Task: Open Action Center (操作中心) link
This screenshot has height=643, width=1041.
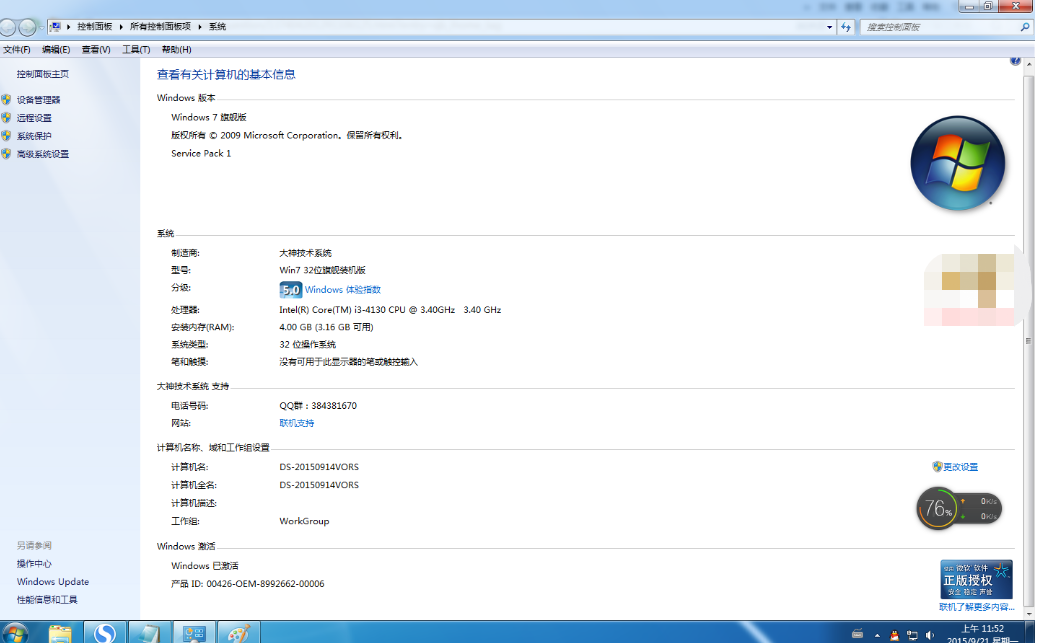Action: coord(34,564)
